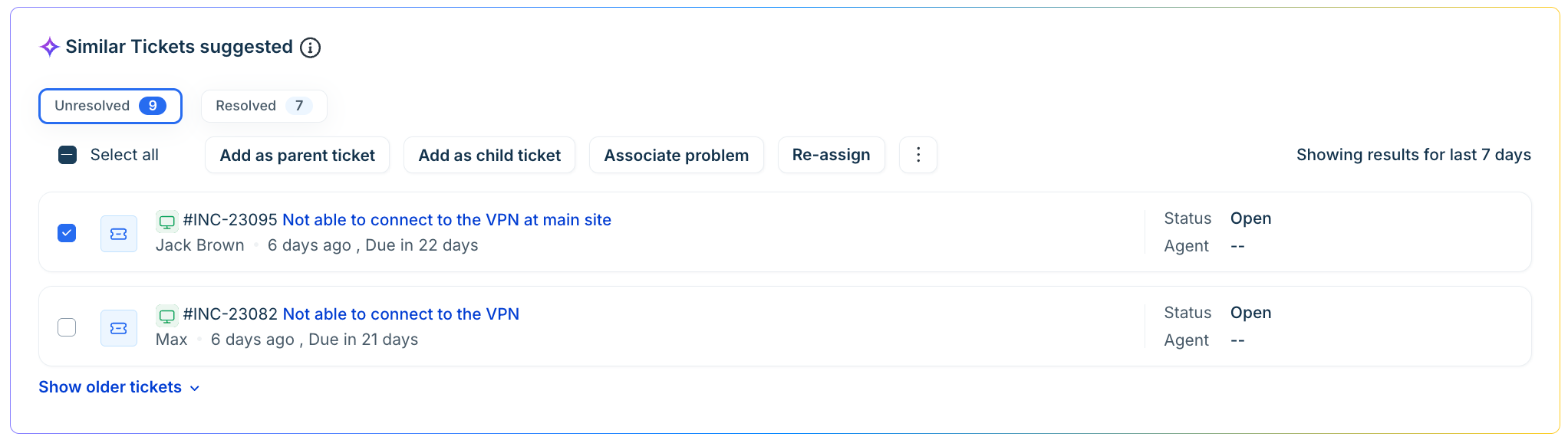Click the purple sparkle AI icon

(x=49, y=47)
